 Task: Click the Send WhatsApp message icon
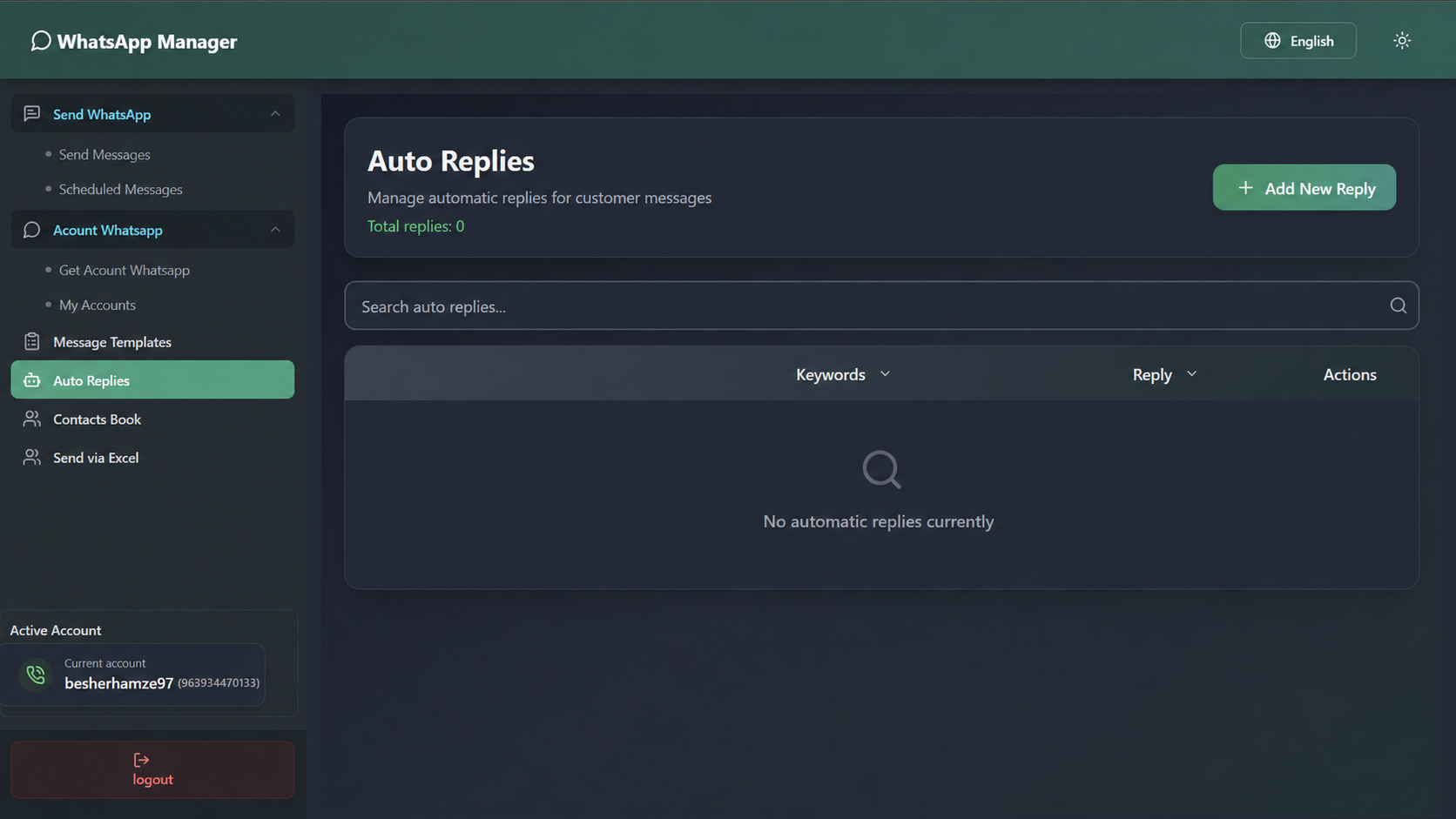pos(32,114)
